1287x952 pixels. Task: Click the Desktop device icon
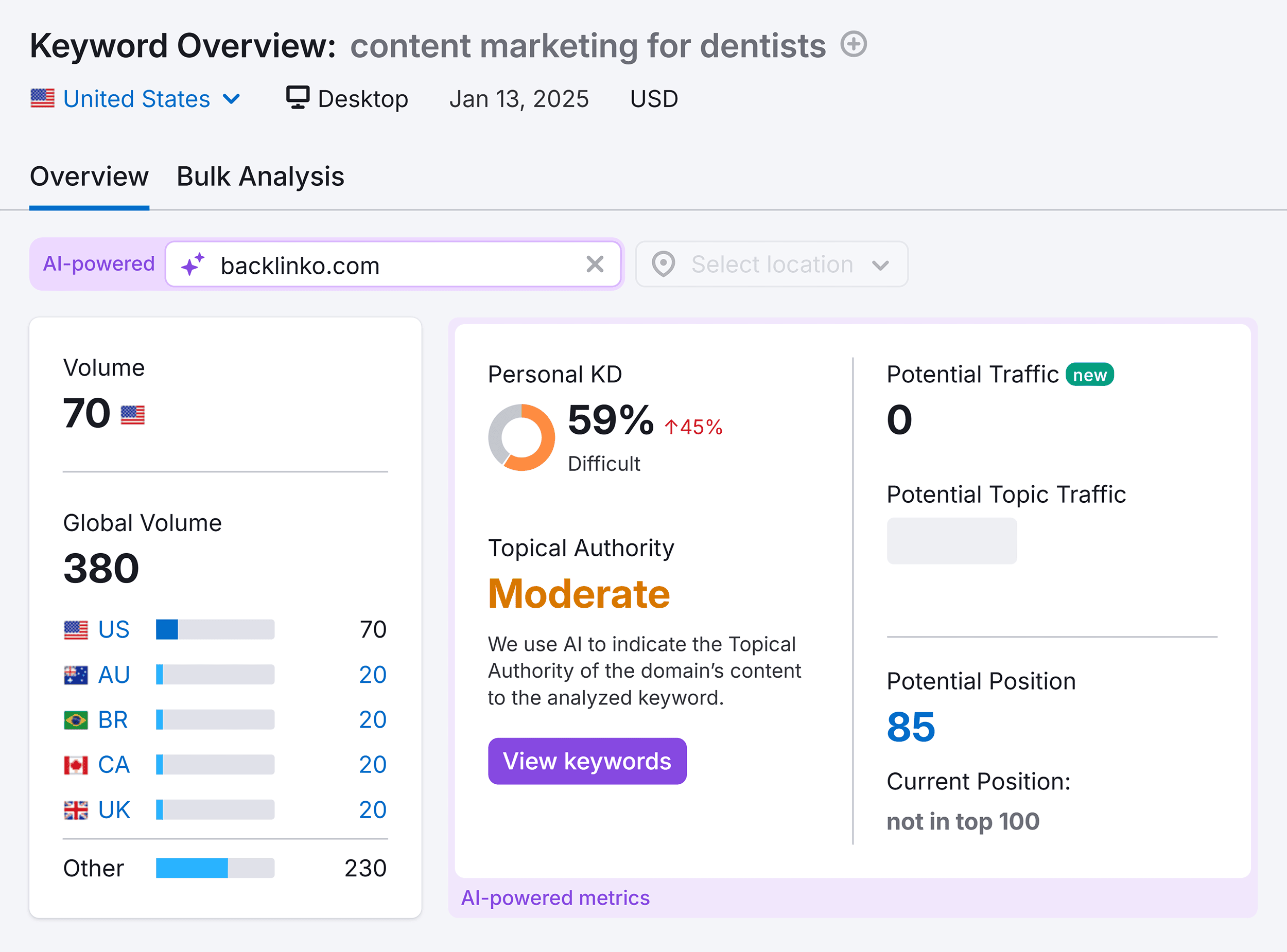tap(298, 97)
